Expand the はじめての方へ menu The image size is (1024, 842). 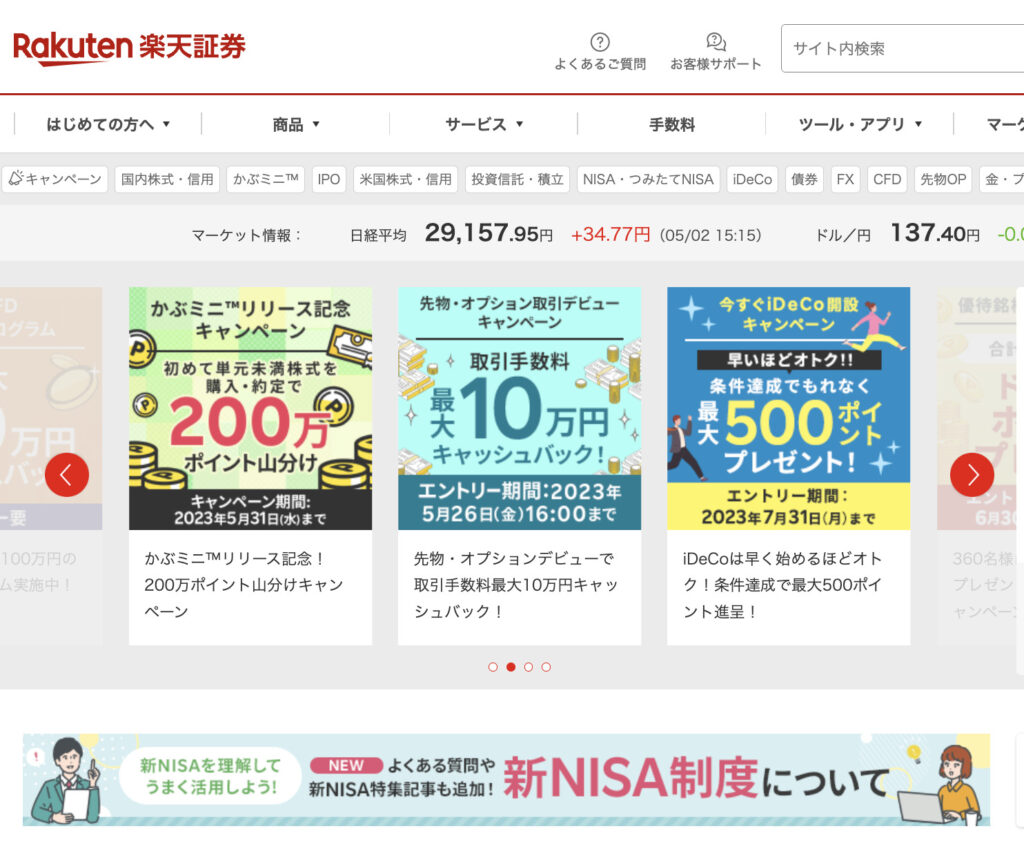point(108,124)
